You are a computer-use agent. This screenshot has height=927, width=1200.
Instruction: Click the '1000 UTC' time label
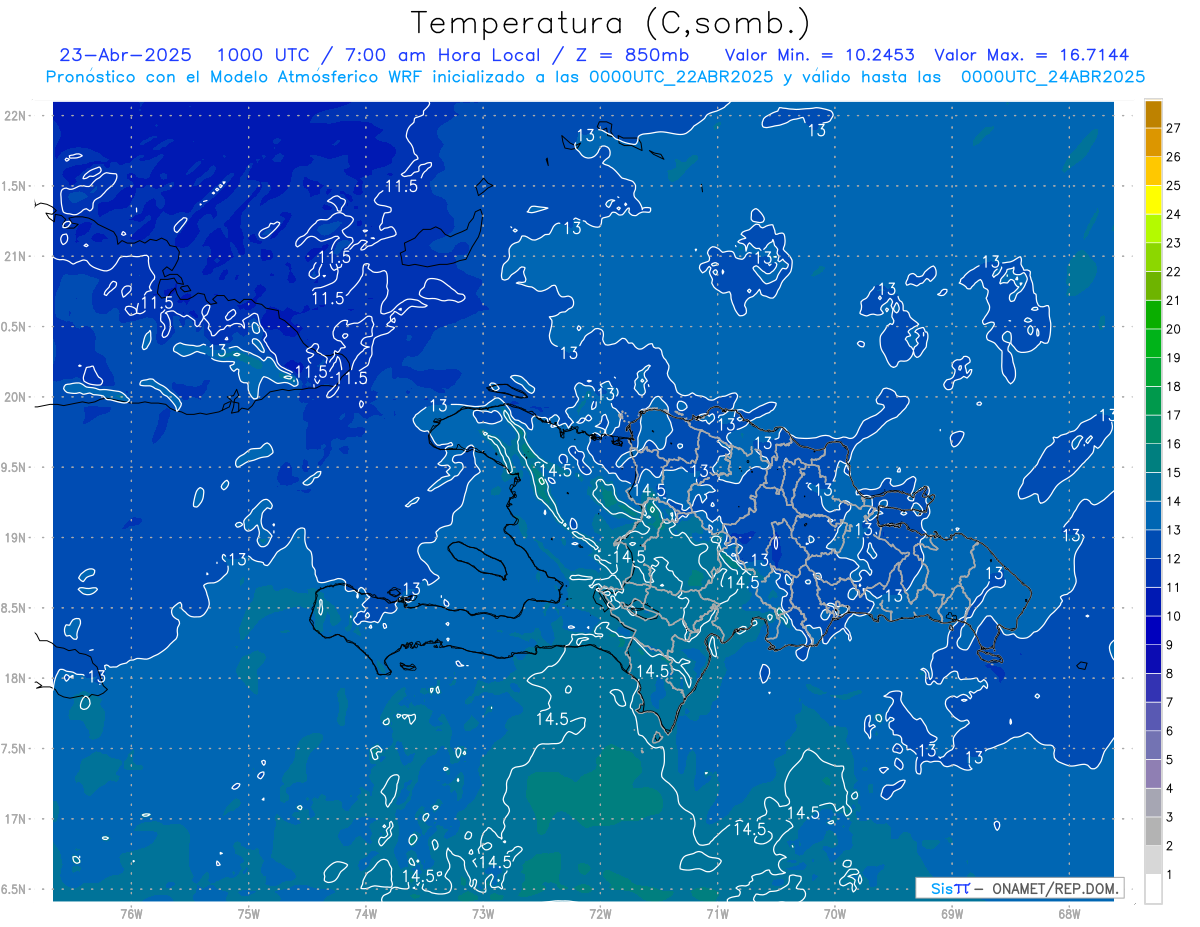[263, 55]
